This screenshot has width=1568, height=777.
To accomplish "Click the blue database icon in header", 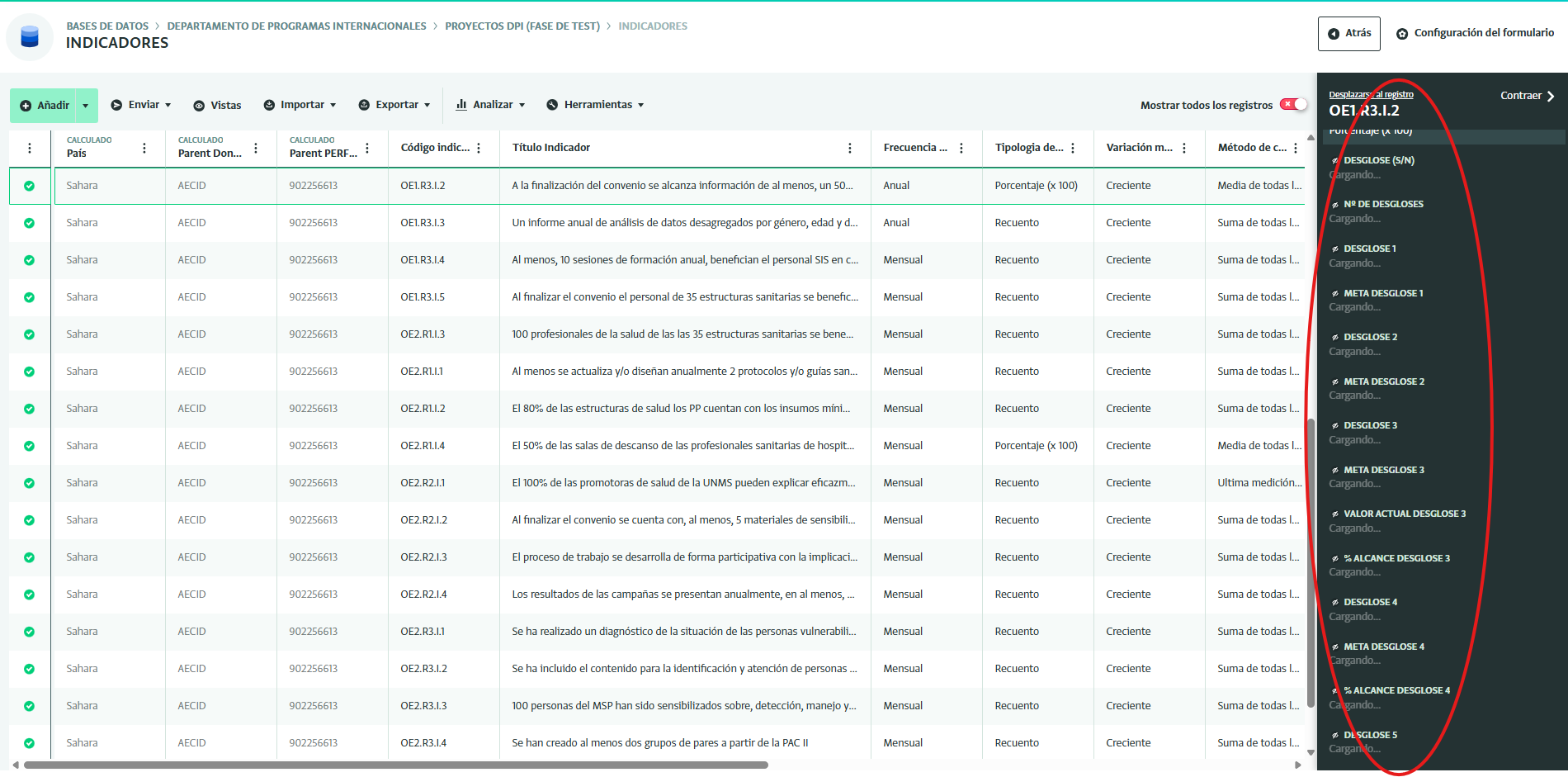I will [30, 36].
